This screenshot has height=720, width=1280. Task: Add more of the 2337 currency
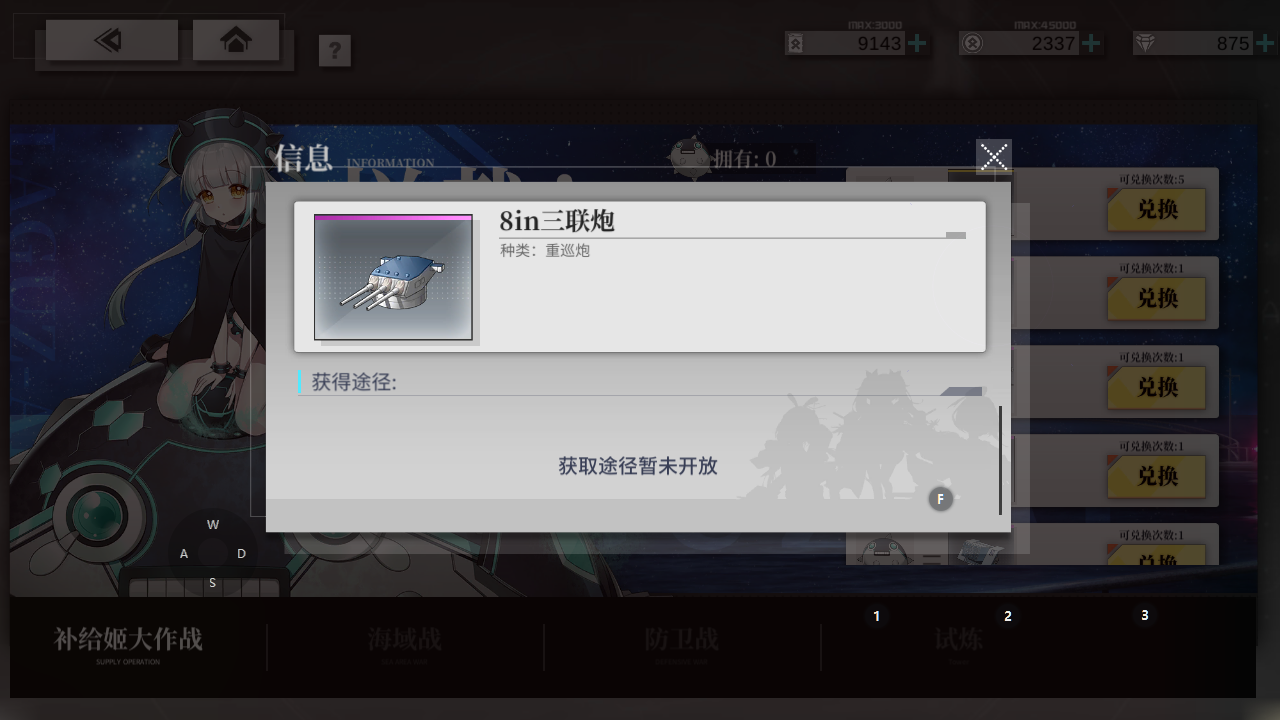coord(1091,43)
